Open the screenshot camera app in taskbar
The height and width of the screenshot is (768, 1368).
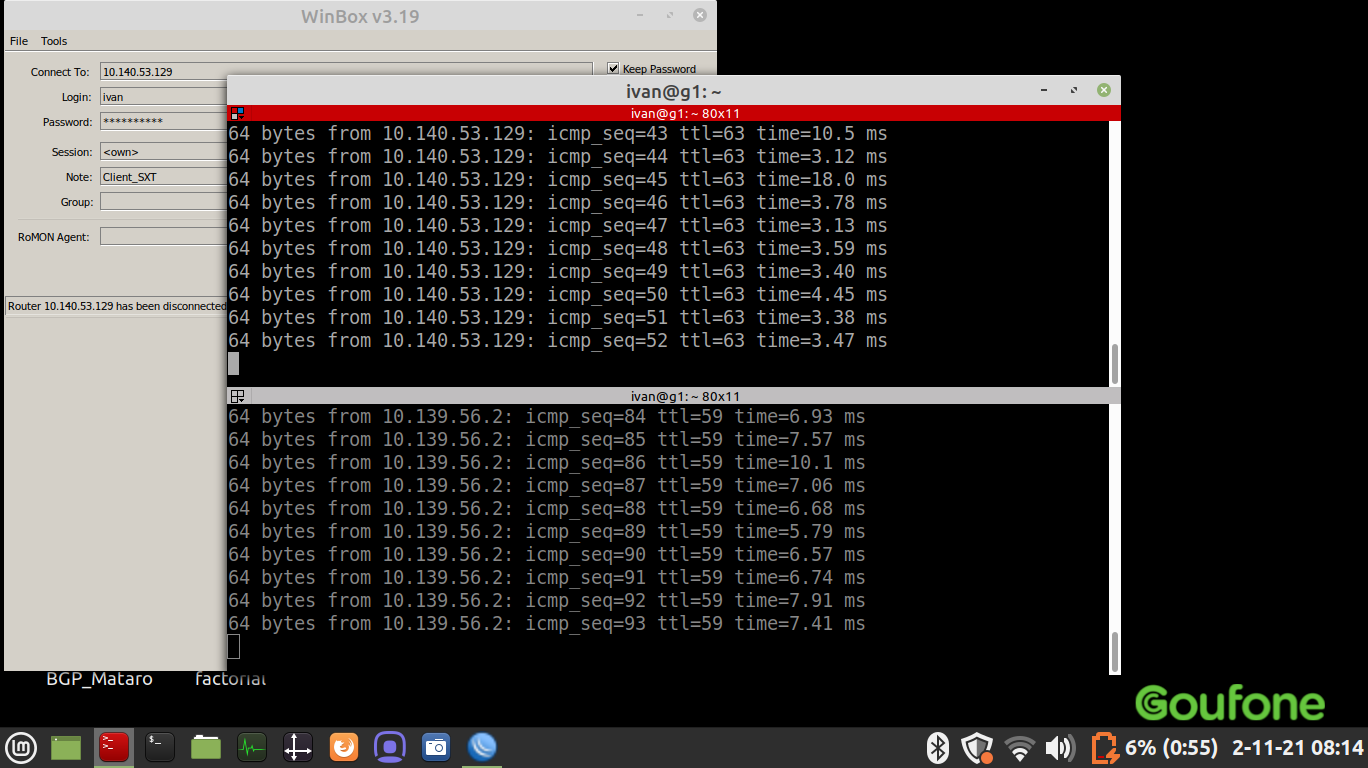coord(435,747)
